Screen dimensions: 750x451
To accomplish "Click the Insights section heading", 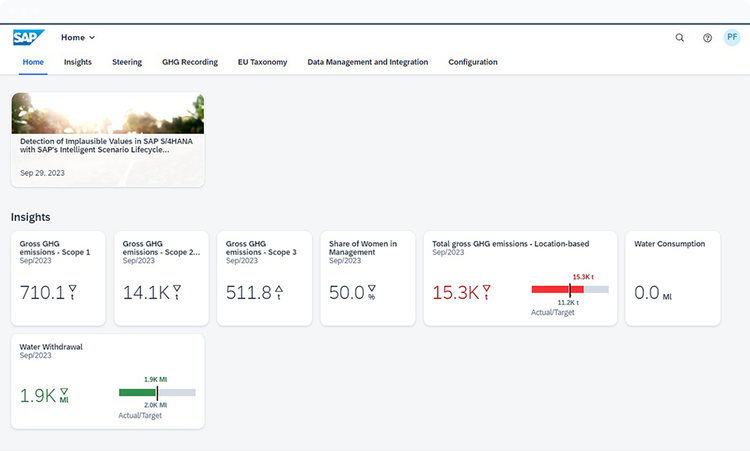I will click(31, 217).
